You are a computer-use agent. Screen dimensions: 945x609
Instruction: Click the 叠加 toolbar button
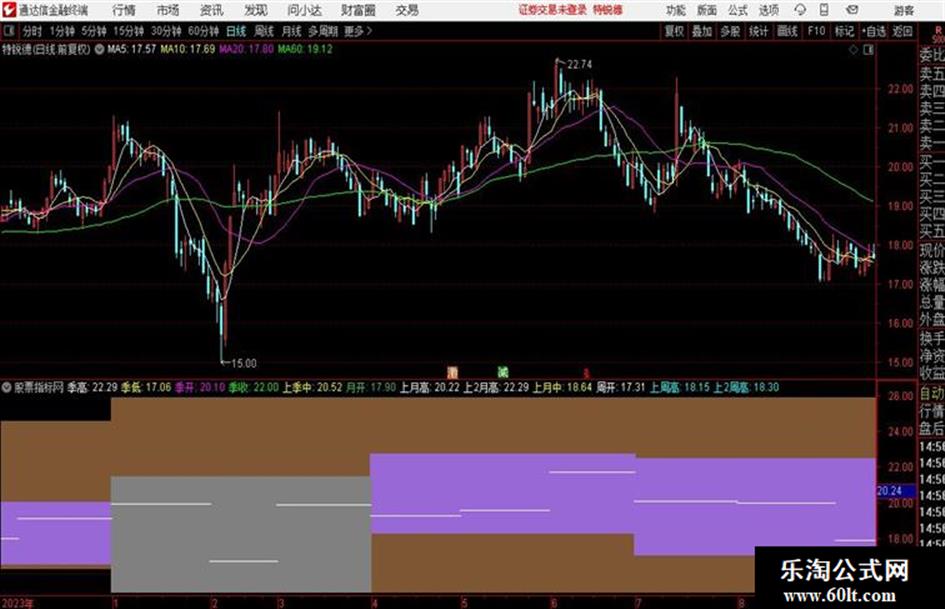pyautogui.click(x=702, y=31)
